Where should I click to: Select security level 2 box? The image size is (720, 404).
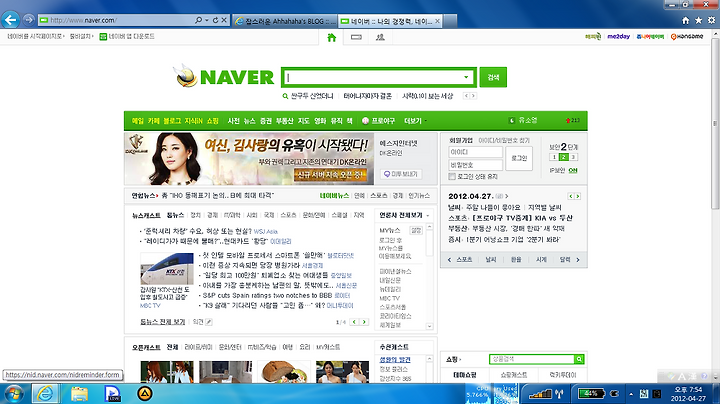tap(564, 157)
